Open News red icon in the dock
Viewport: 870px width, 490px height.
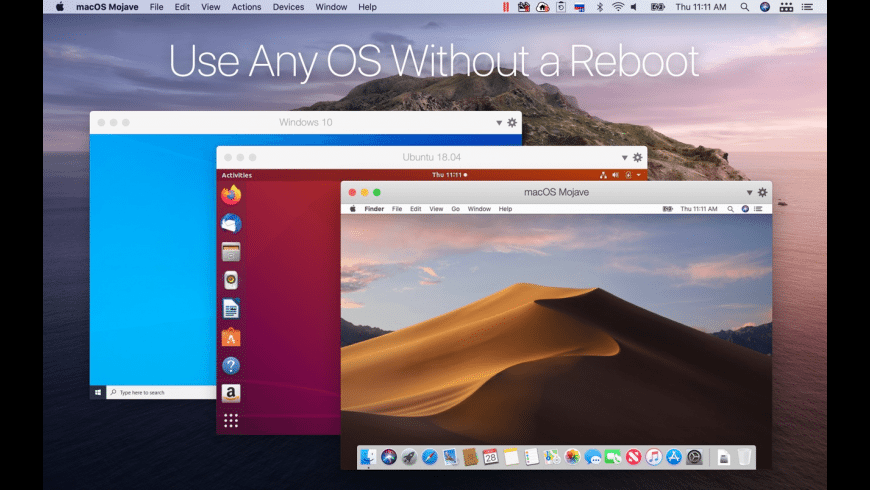pos(633,457)
